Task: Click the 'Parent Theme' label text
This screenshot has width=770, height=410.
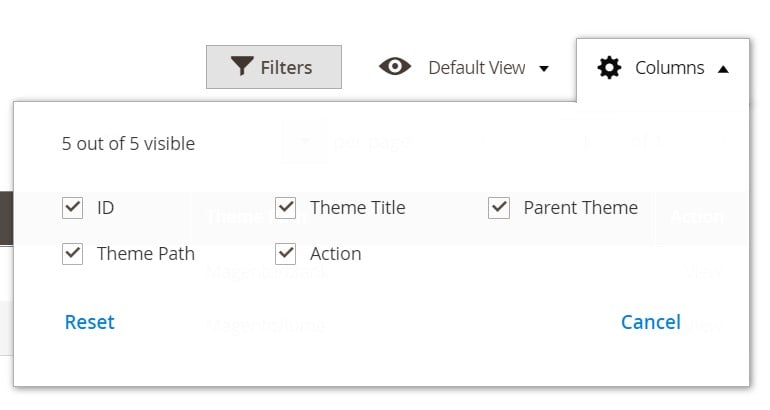Action: 580,208
